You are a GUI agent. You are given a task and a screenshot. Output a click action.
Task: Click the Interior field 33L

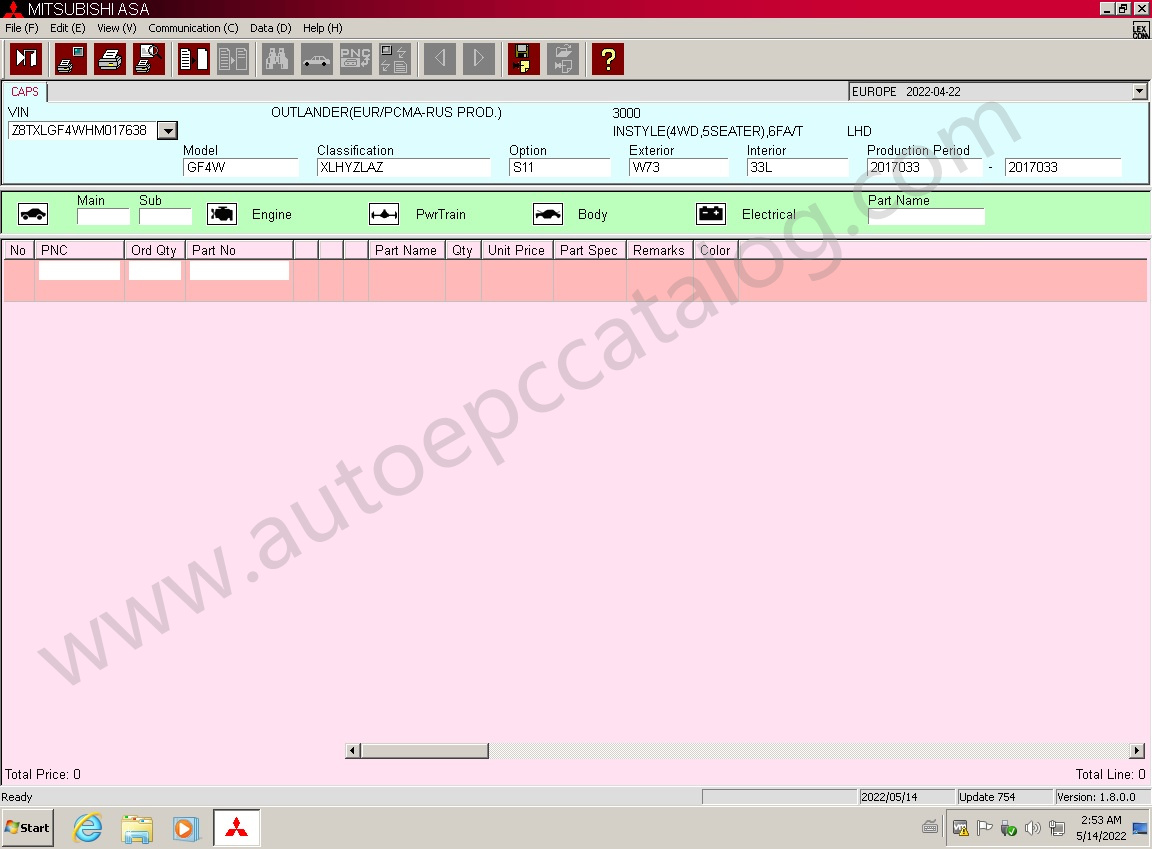click(798, 167)
